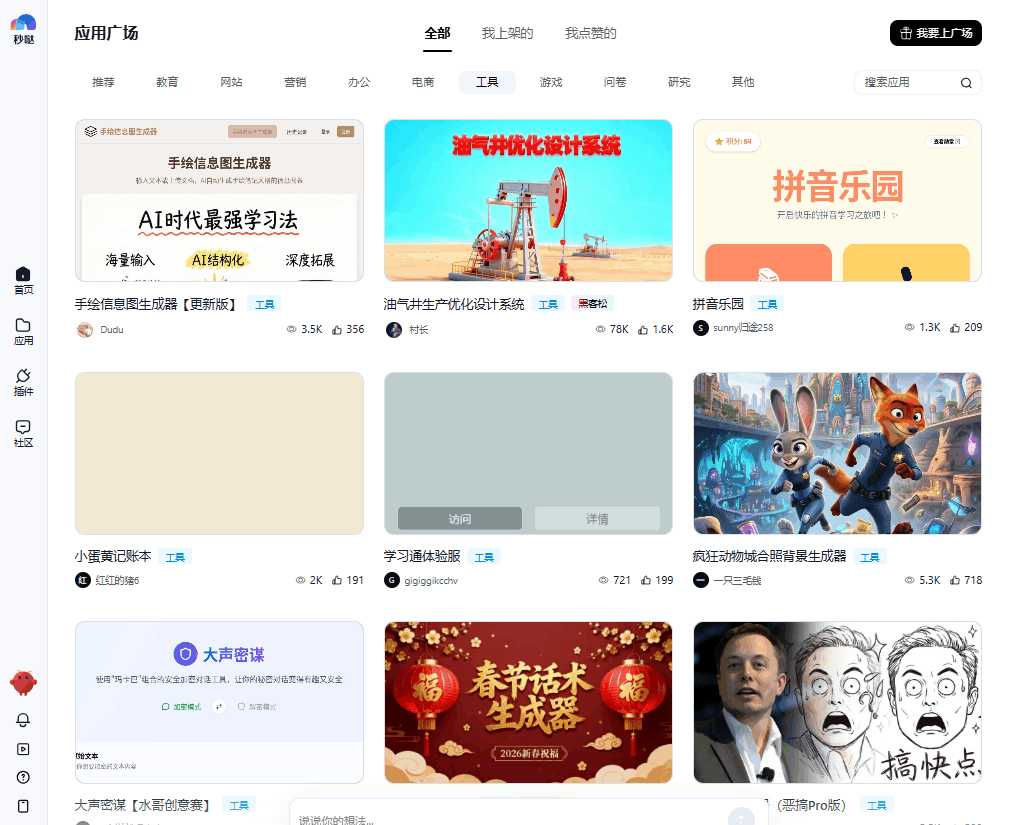Select the 教育 category tab
The height and width of the screenshot is (825, 1010).
coord(167,82)
